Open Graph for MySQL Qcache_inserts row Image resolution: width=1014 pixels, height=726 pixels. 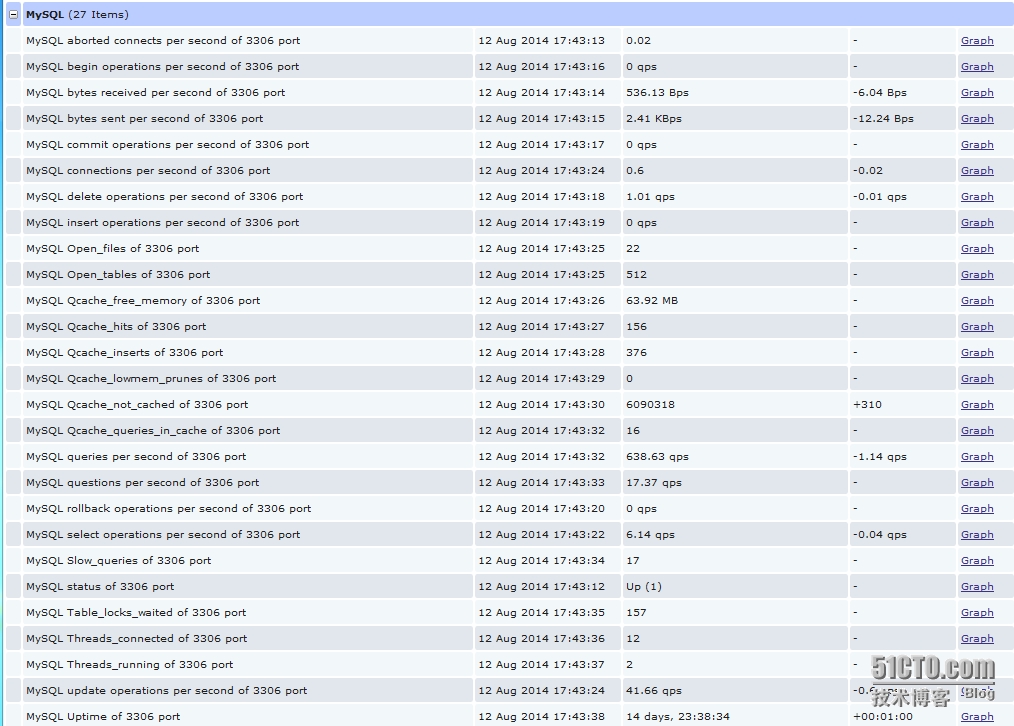click(x=976, y=352)
